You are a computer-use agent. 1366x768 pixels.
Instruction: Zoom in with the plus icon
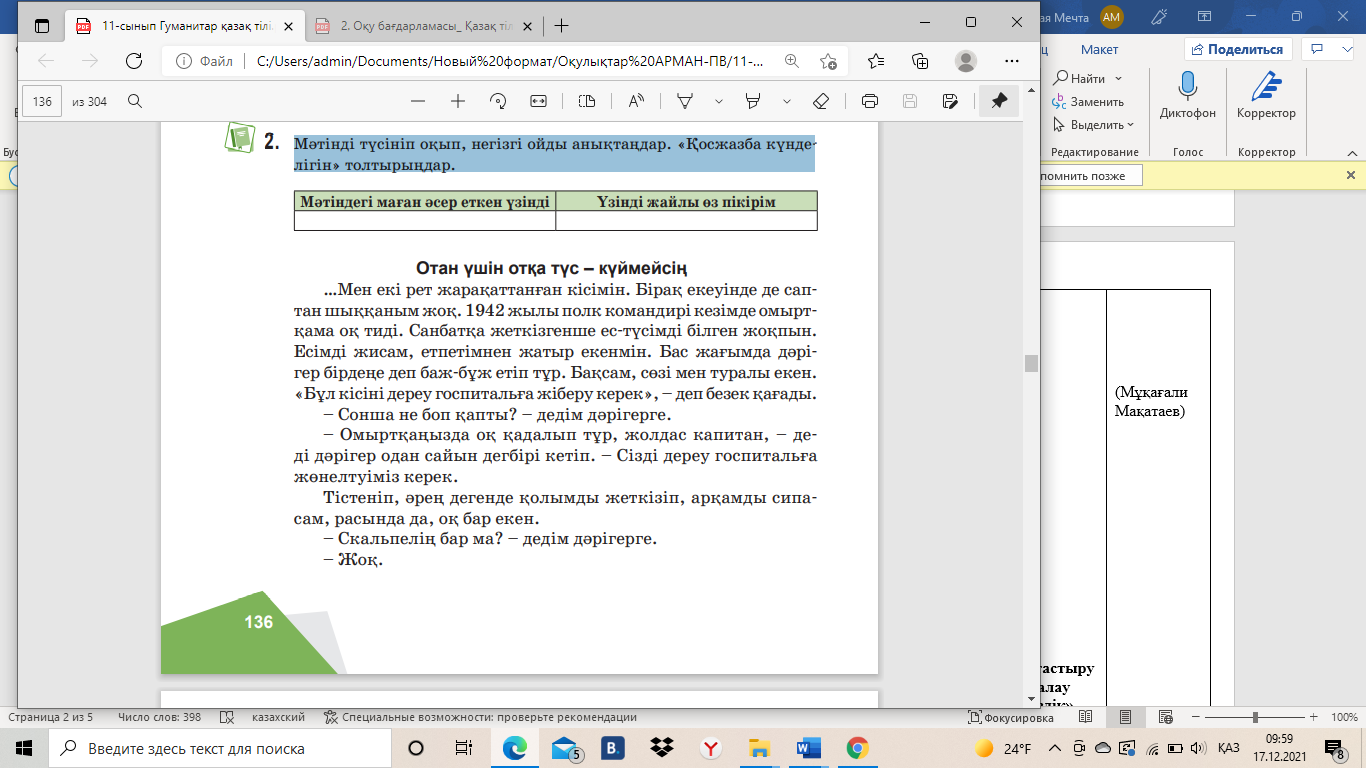point(458,101)
